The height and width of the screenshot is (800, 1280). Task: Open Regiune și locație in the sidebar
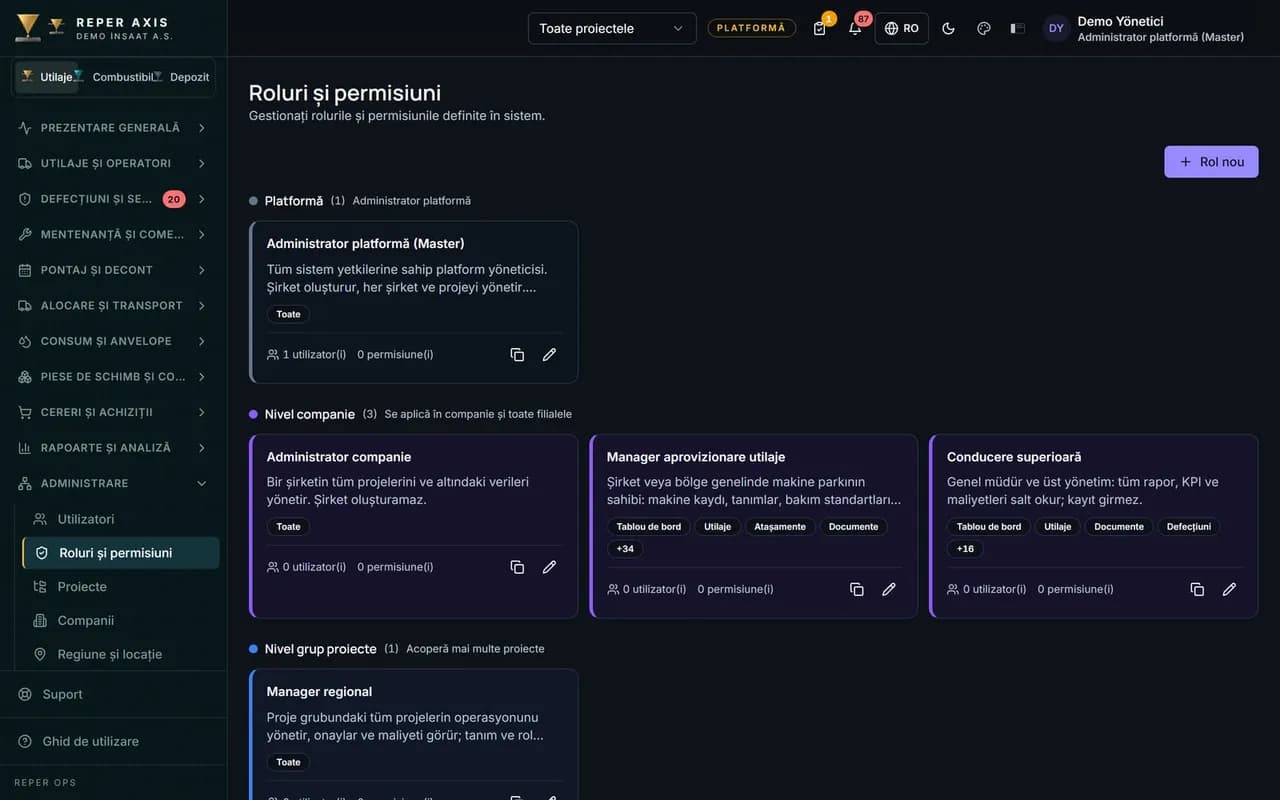pos(121,654)
